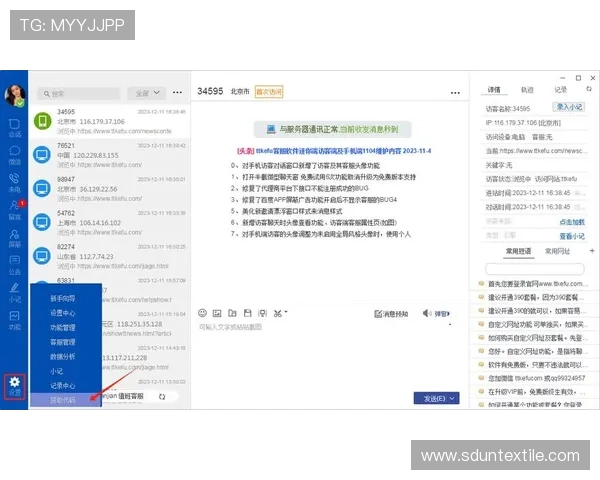Choose 小记 in the settings menu

click(56, 371)
